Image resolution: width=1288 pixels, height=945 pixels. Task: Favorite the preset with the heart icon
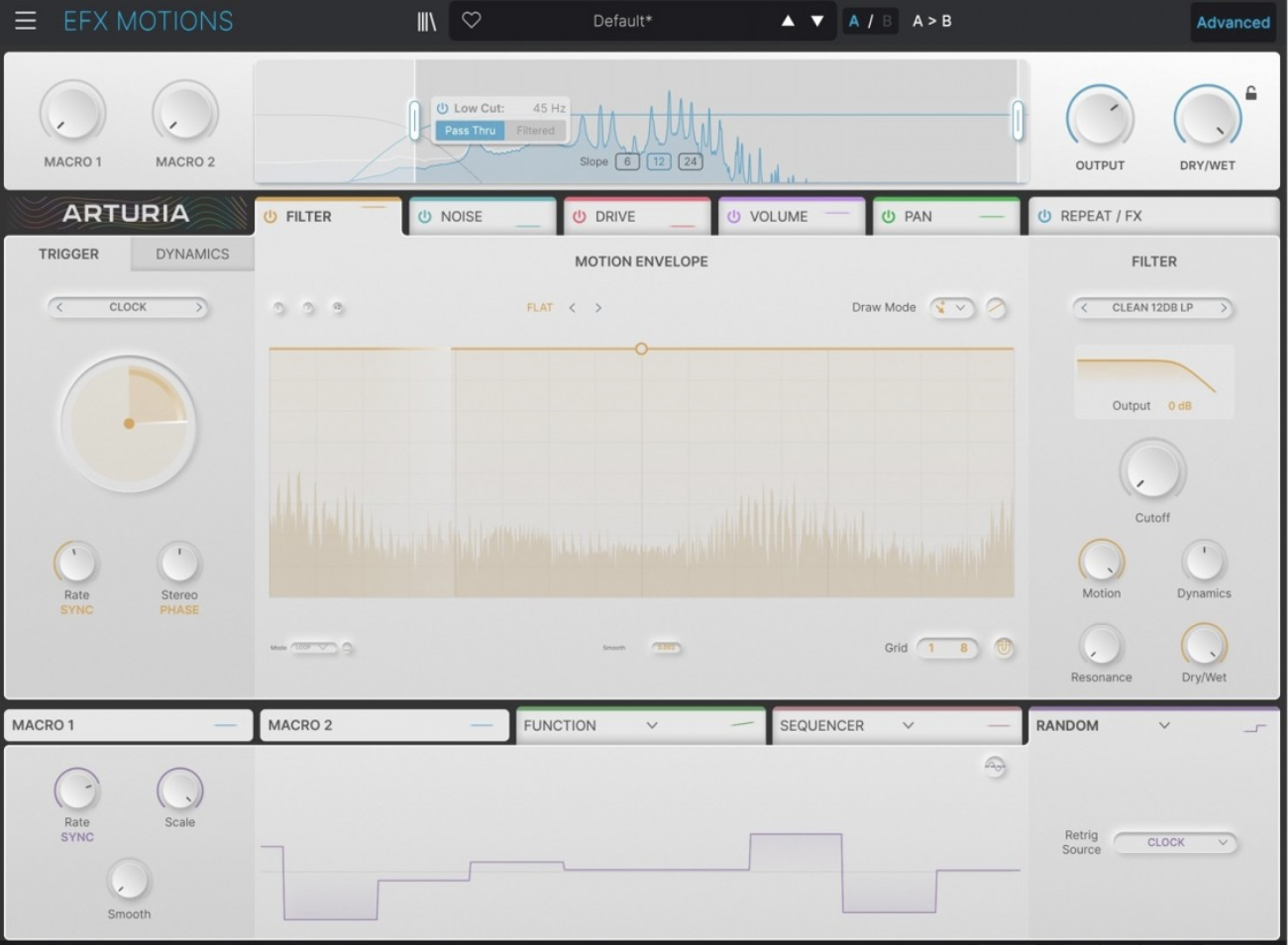[472, 20]
